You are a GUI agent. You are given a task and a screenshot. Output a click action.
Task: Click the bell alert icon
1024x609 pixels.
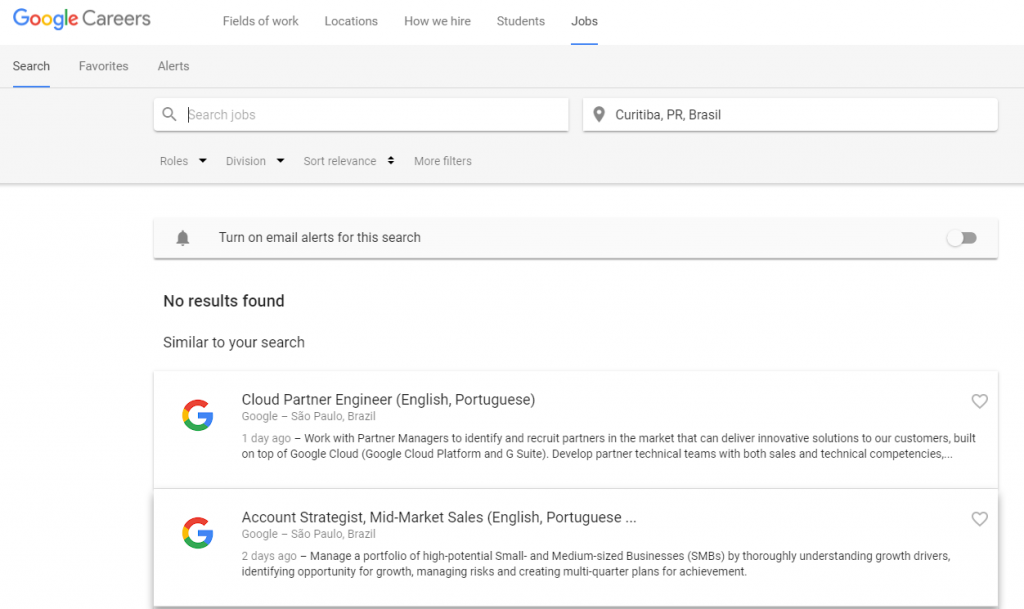[183, 238]
